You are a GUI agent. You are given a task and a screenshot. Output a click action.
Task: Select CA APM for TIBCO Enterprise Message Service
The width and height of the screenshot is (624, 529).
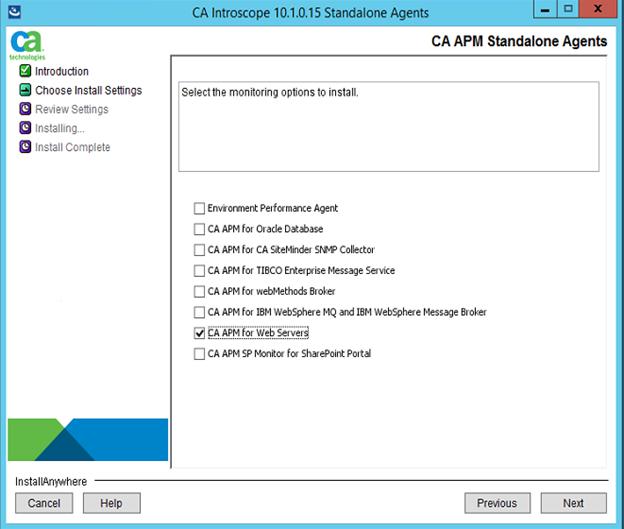[x=199, y=271]
